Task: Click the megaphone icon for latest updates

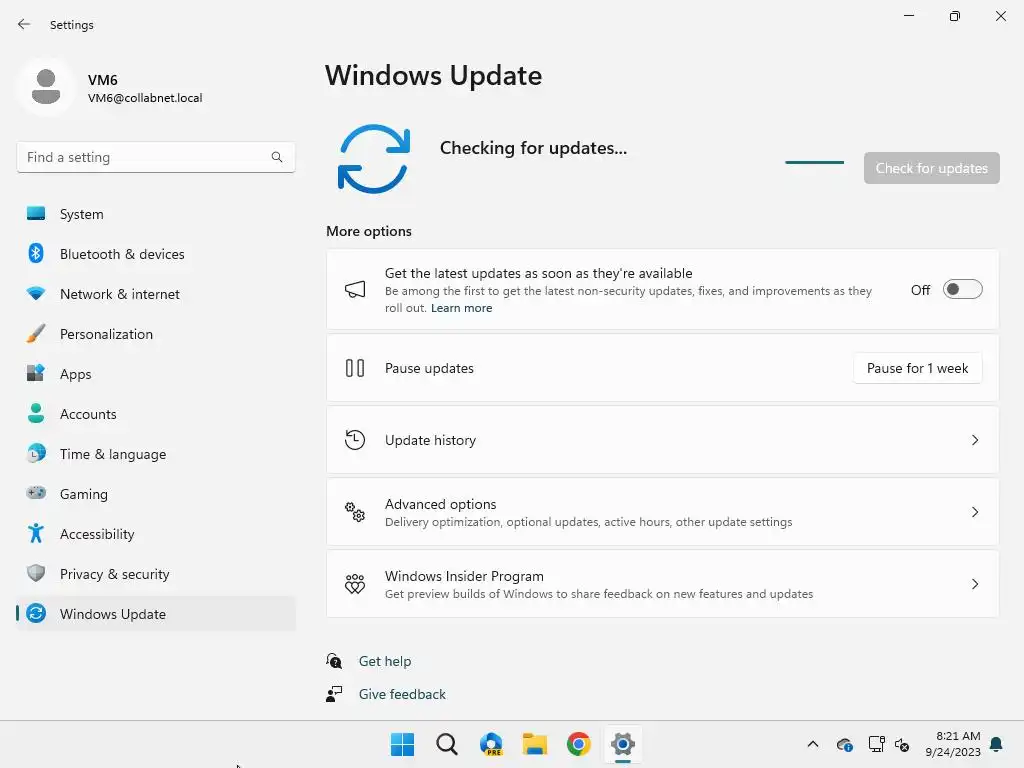Action: [355, 289]
